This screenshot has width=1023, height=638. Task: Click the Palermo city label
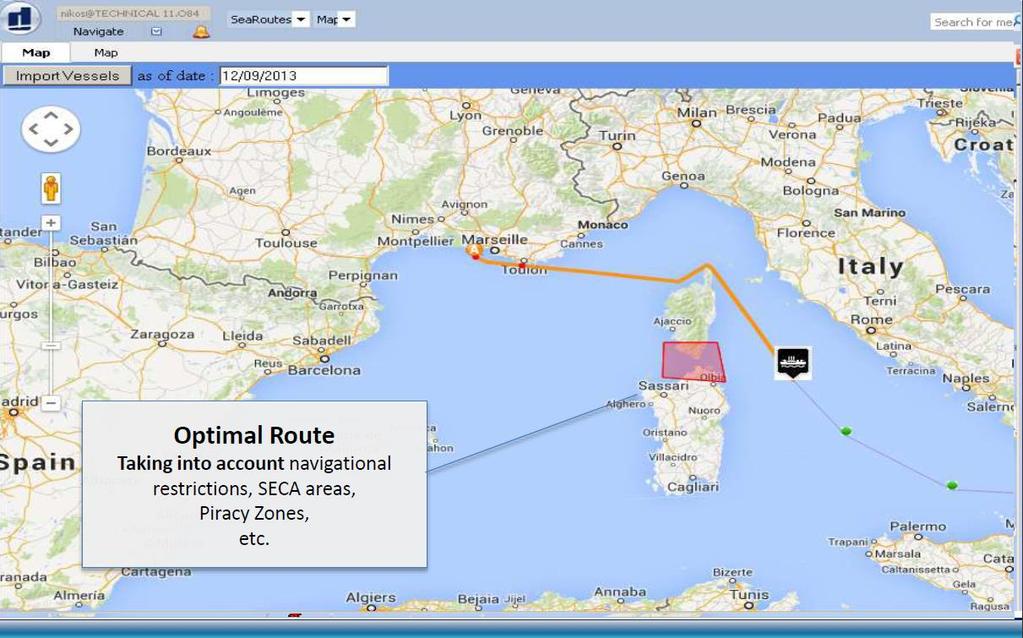pyautogui.click(x=918, y=526)
